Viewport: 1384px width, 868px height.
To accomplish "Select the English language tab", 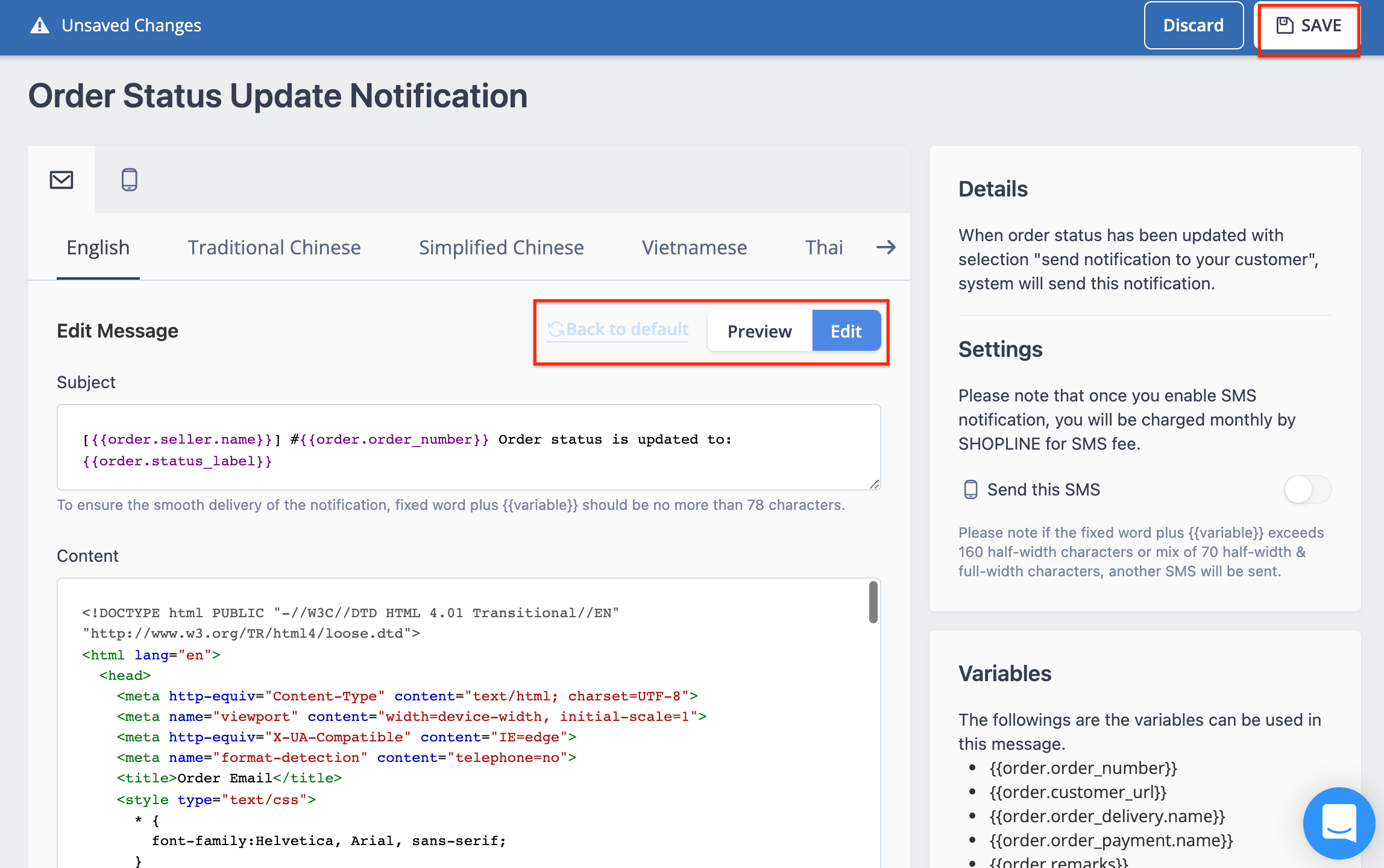I will [x=98, y=247].
